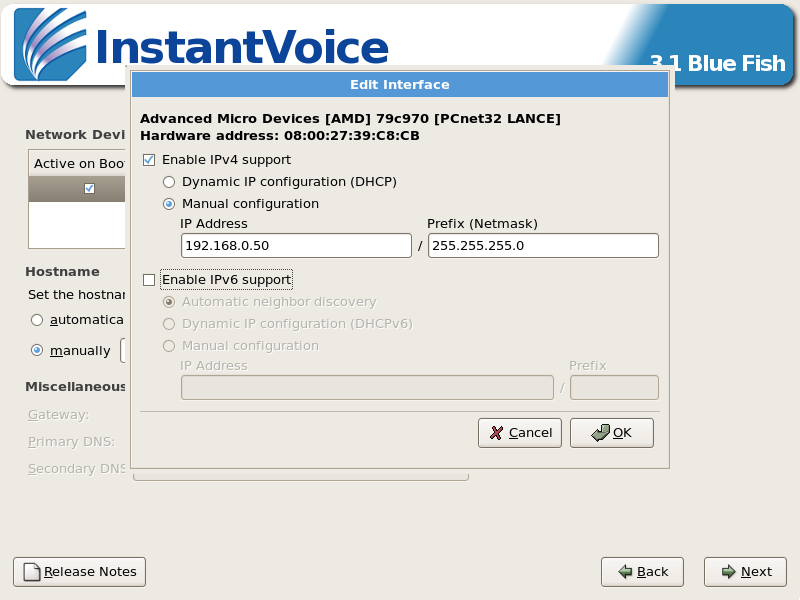Click the InstantVoice logo icon
This screenshot has width=800, height=600.
pos(50,47)
